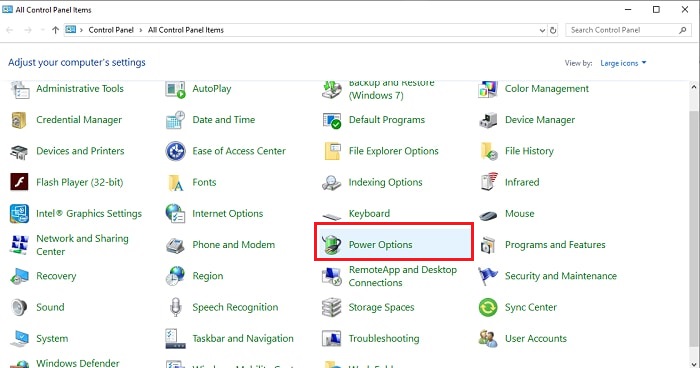Open the Ease of Access Center icon

[175, 151]
